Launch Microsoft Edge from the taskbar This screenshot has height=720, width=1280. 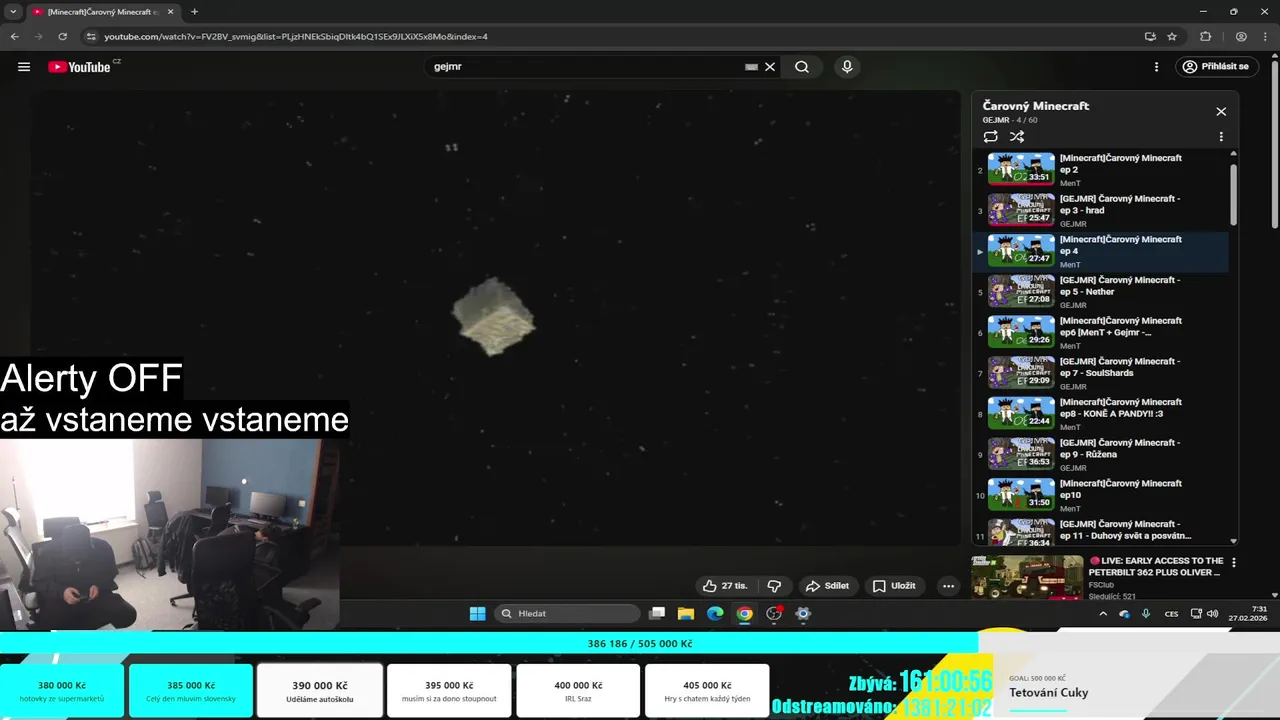pyautogui.click(x=715, y=613)
